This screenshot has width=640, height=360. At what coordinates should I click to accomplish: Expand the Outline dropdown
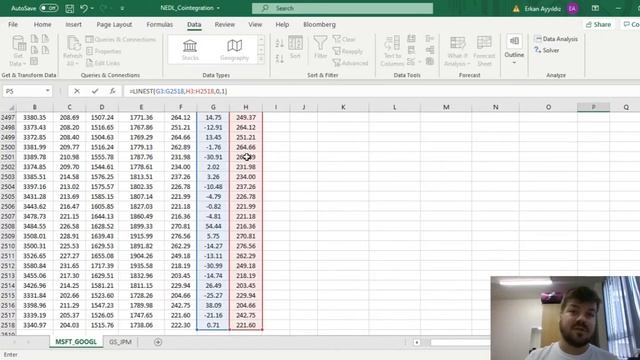coord(514,49)
